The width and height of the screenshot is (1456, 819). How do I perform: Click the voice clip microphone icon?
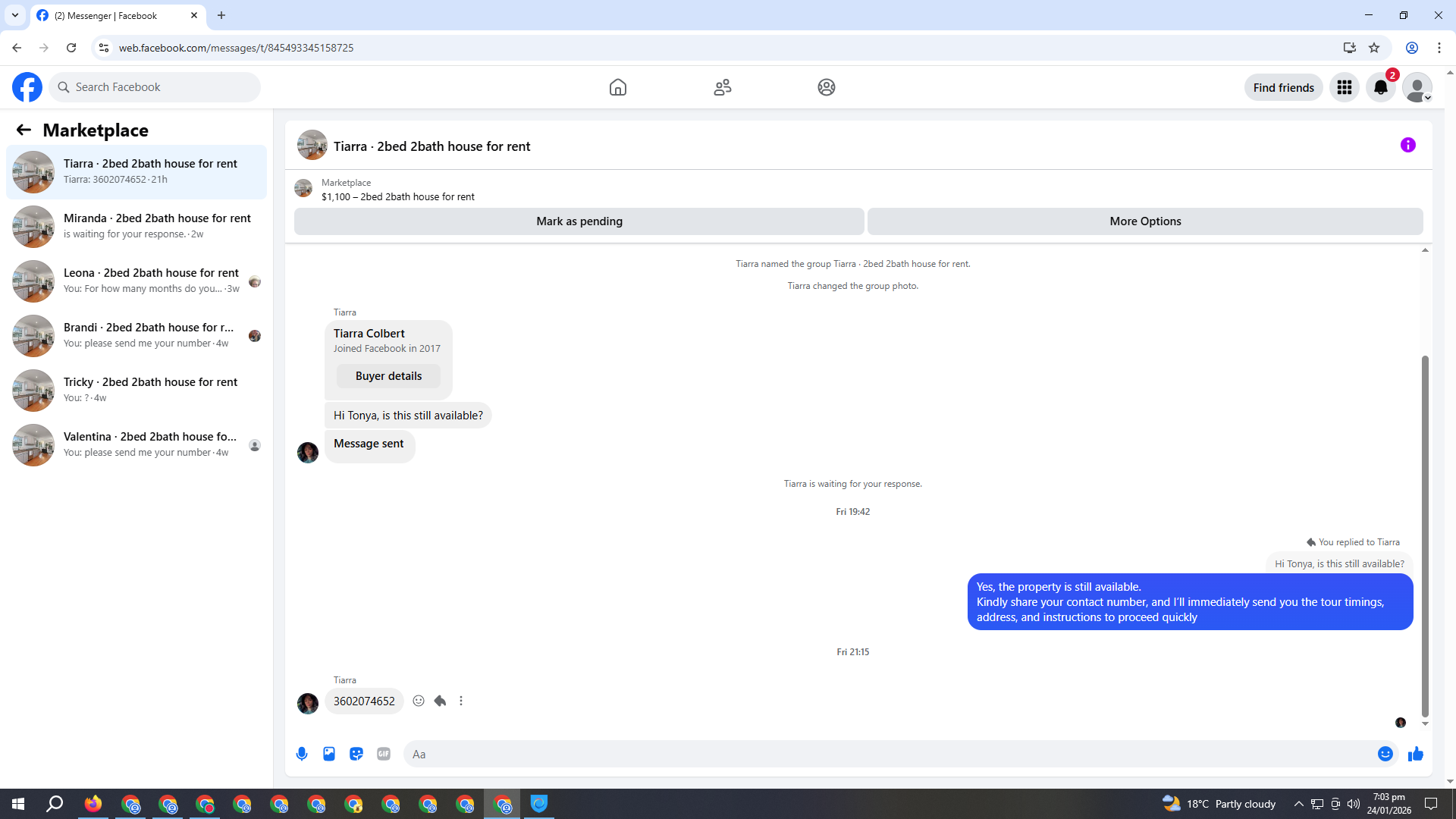coord(302,754)
